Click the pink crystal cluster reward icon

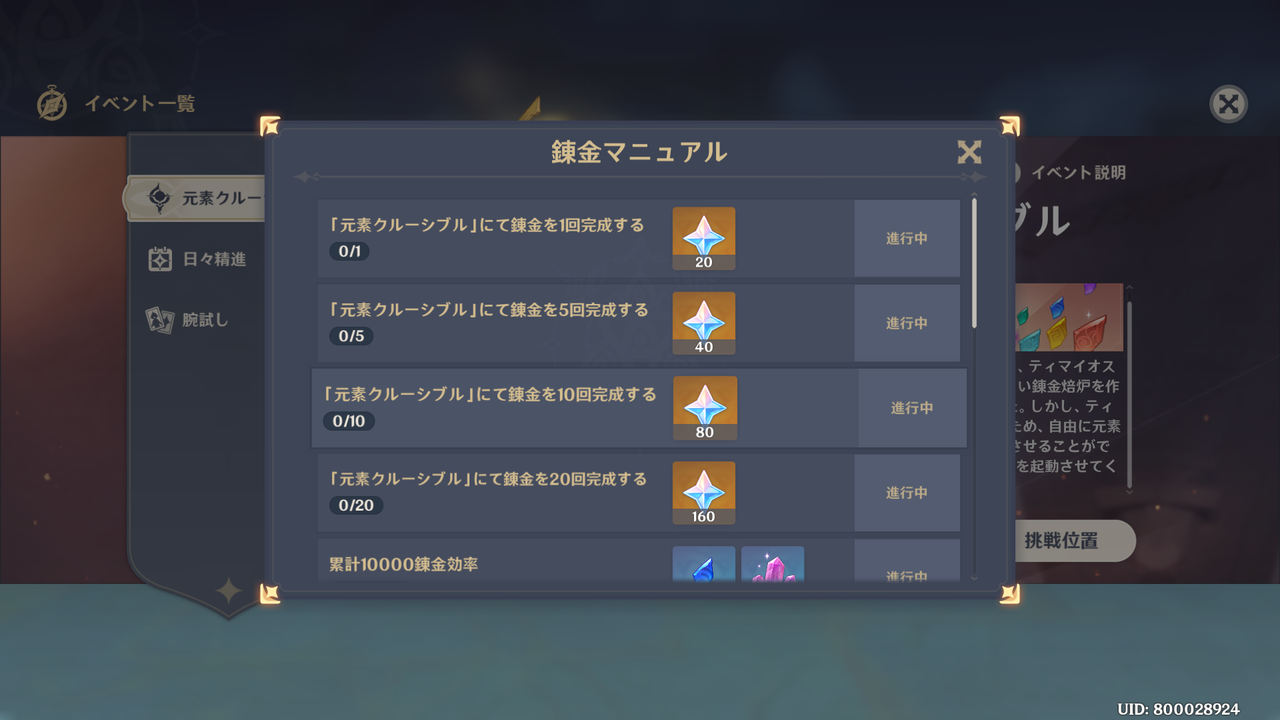(772, 565)
